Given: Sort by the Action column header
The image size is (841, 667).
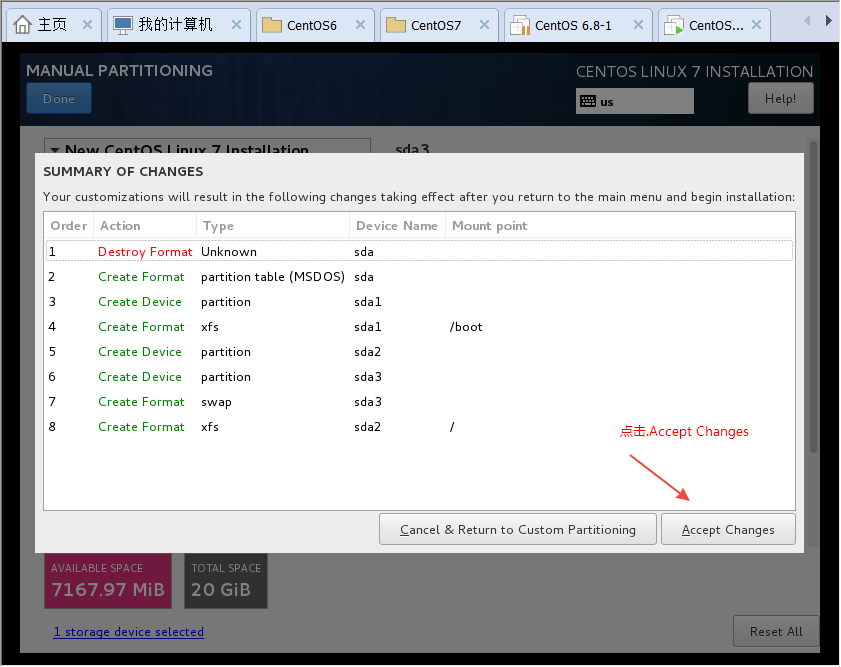Looking at the screenshot, I should point(145,226).
